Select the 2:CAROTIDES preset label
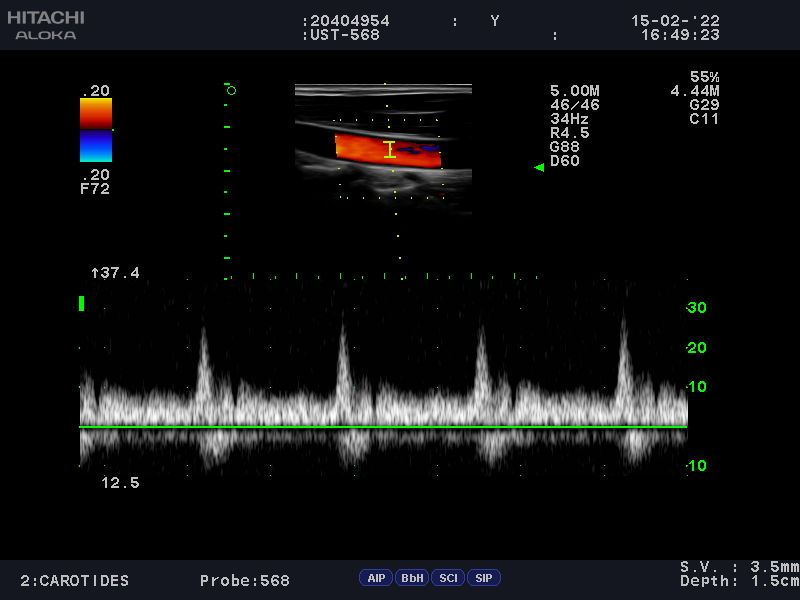 [x=75, y=581]
